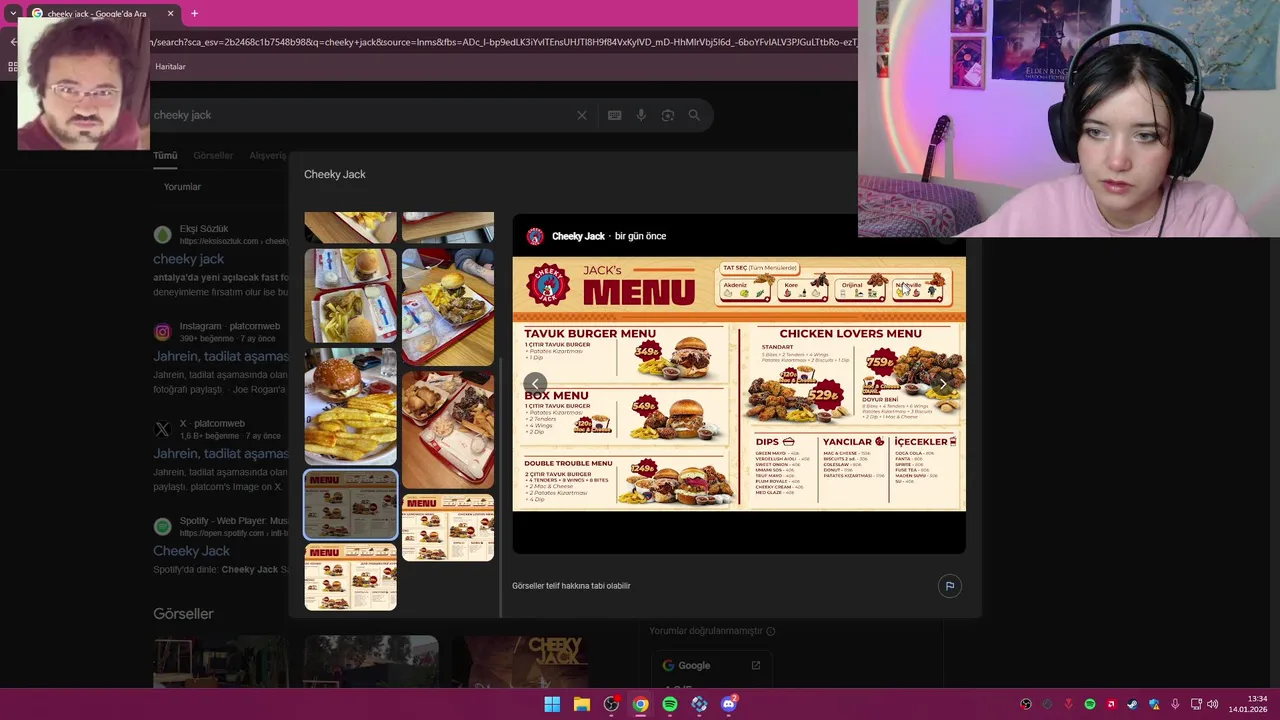Image resolution: width=1280 pixels, height=720 pixels.
Task: Click the Steam icon in system tray
Action: pyautogui.click(x=1132, y=704)
